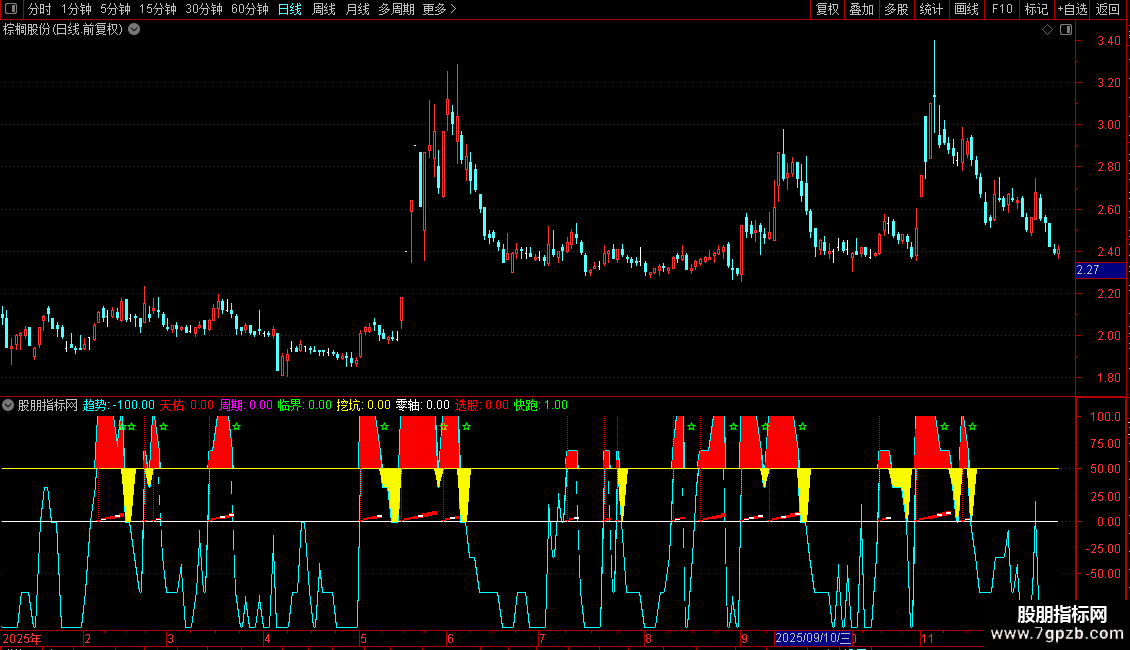This screenshot has height=650, width=1130.
Task: Click the 周期 indicator label
Action: click(x=246, y=405)
